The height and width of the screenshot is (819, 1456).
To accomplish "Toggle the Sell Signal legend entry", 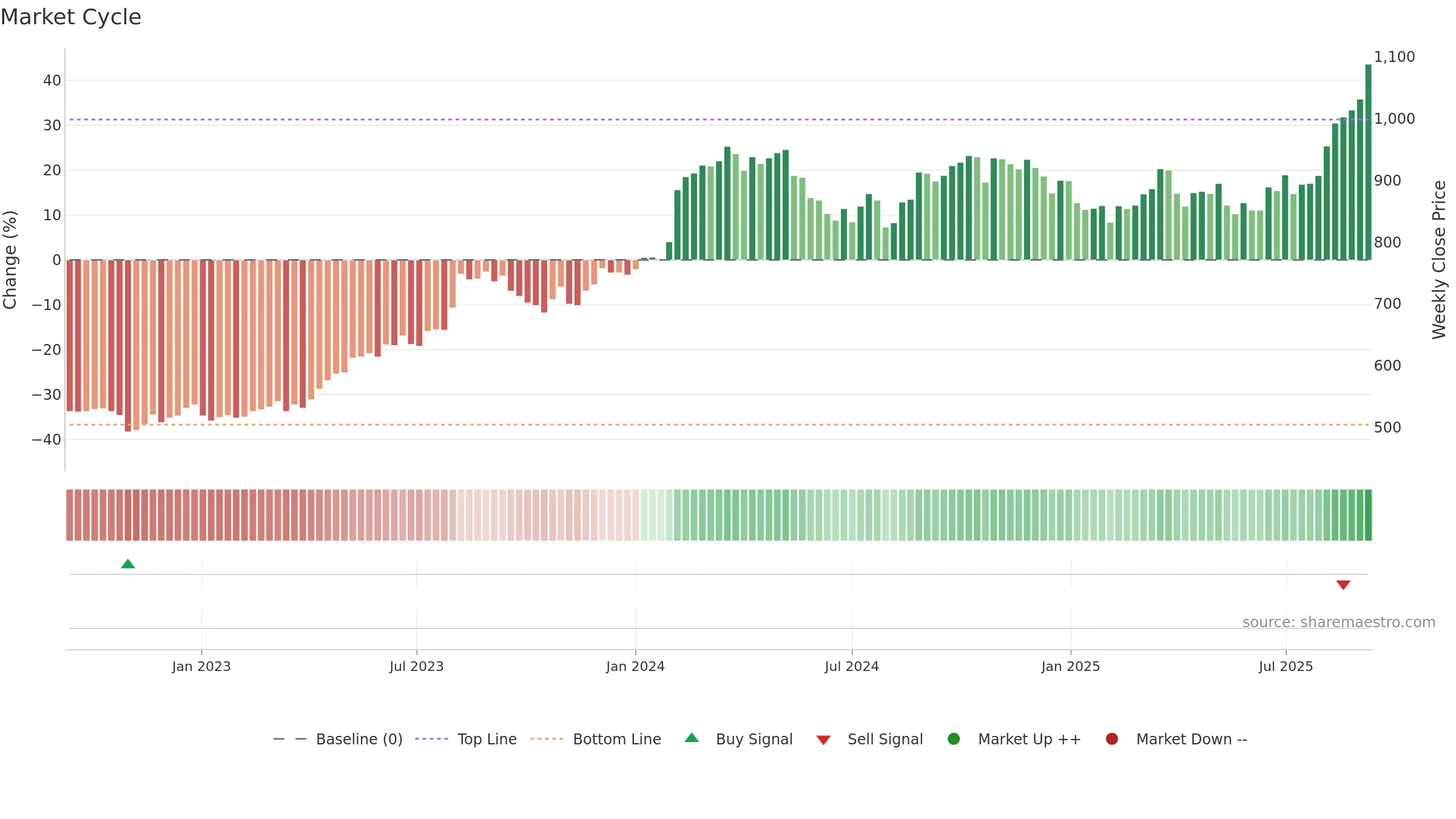I will [x=869, y=739].
